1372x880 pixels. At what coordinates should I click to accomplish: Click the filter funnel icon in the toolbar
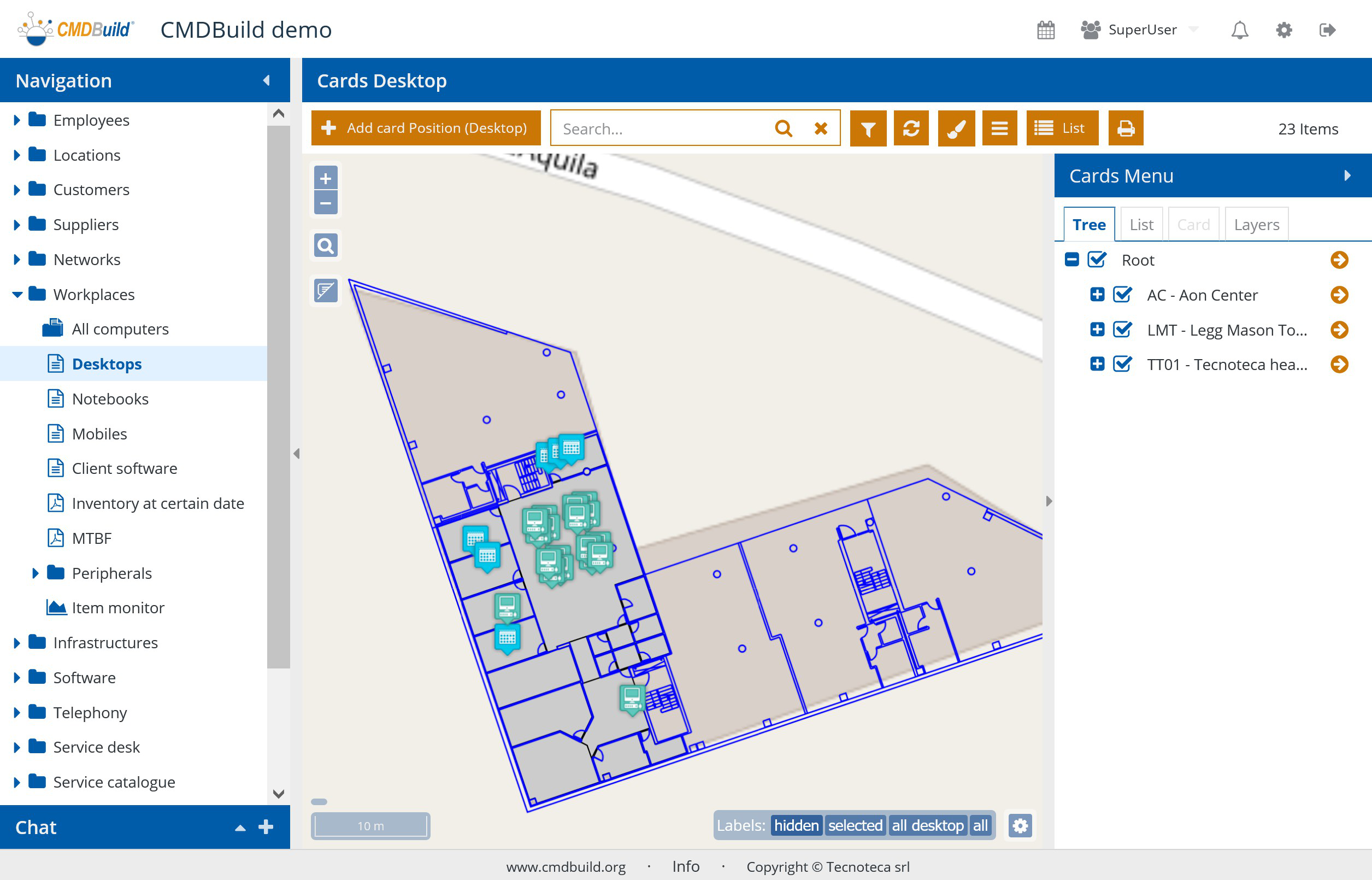tap(868, 128)
